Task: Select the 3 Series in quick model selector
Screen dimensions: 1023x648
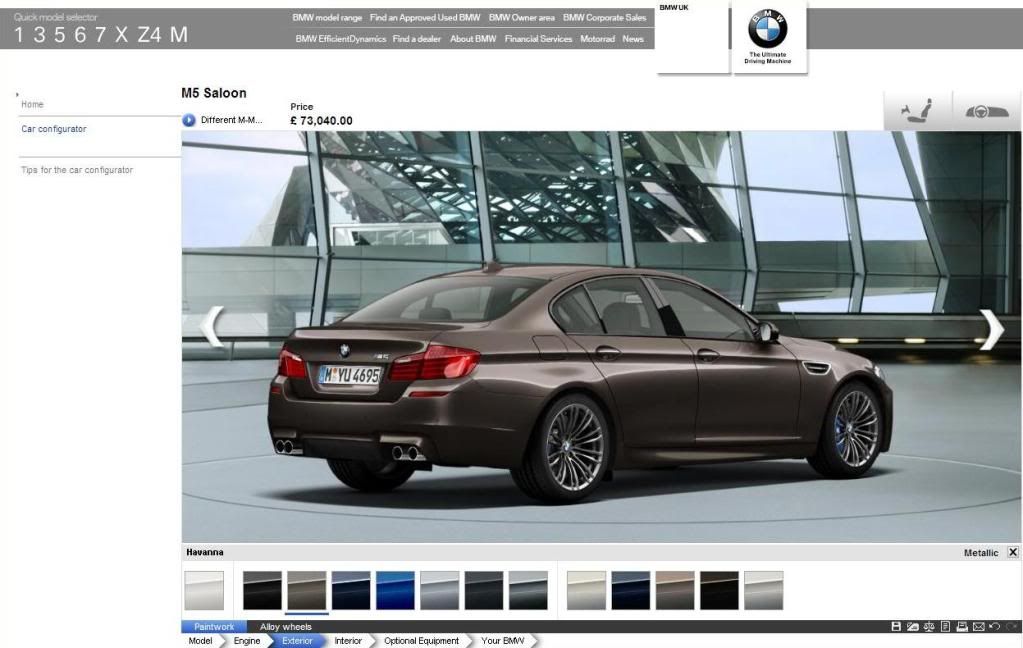Action: [x=39, y=35]
